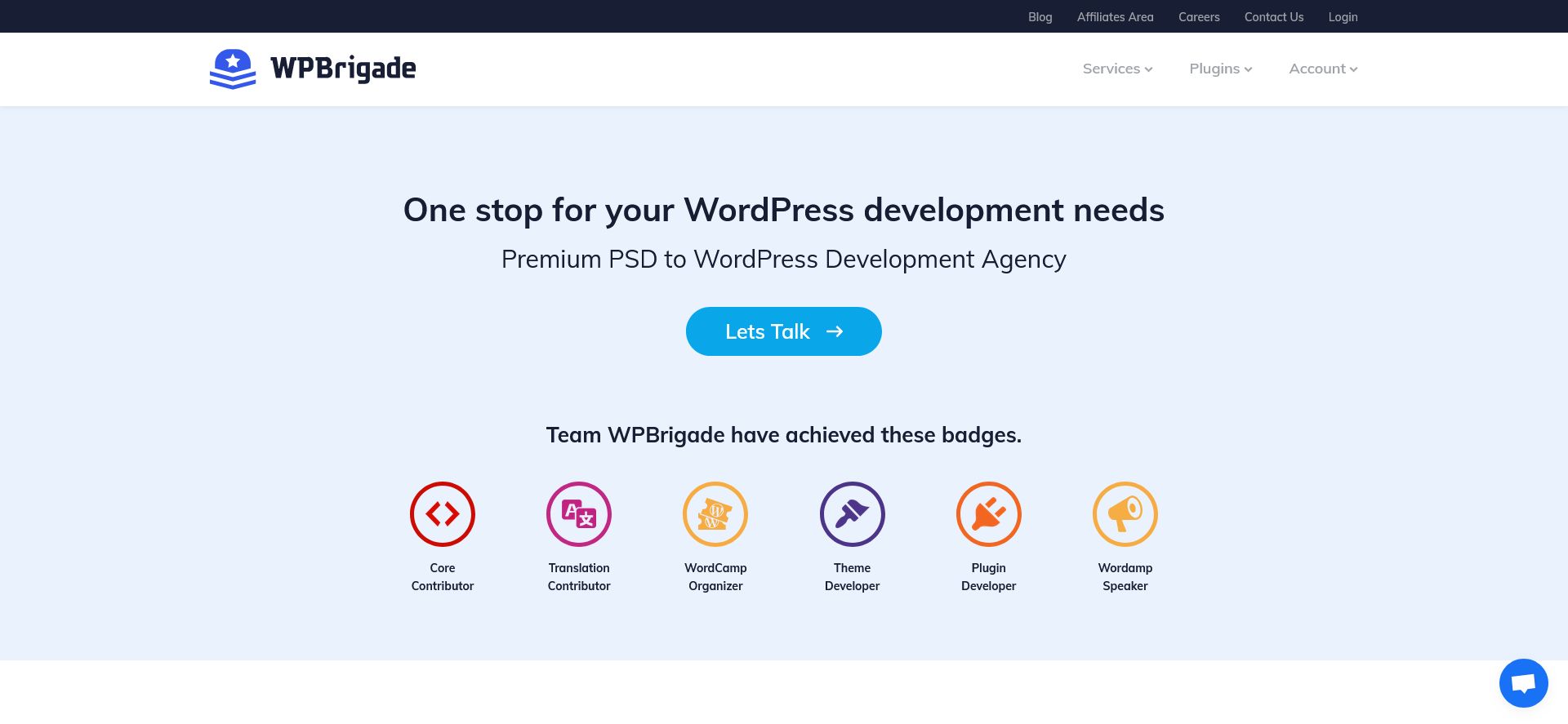Click 'Team WPBrigade have achieved these badges' heading

784,435
